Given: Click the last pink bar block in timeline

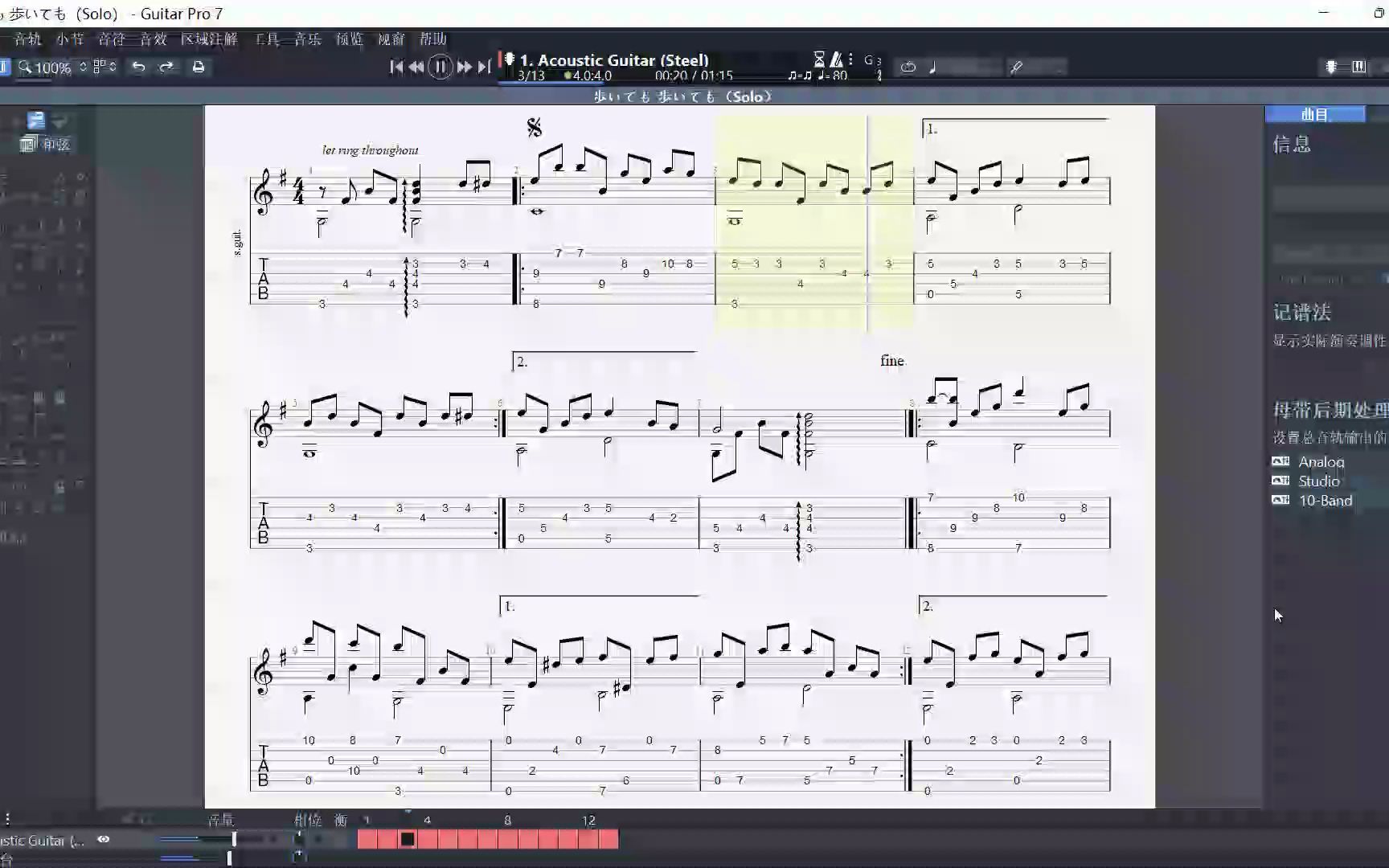Looking at the screenshot, I should (608, 839).
